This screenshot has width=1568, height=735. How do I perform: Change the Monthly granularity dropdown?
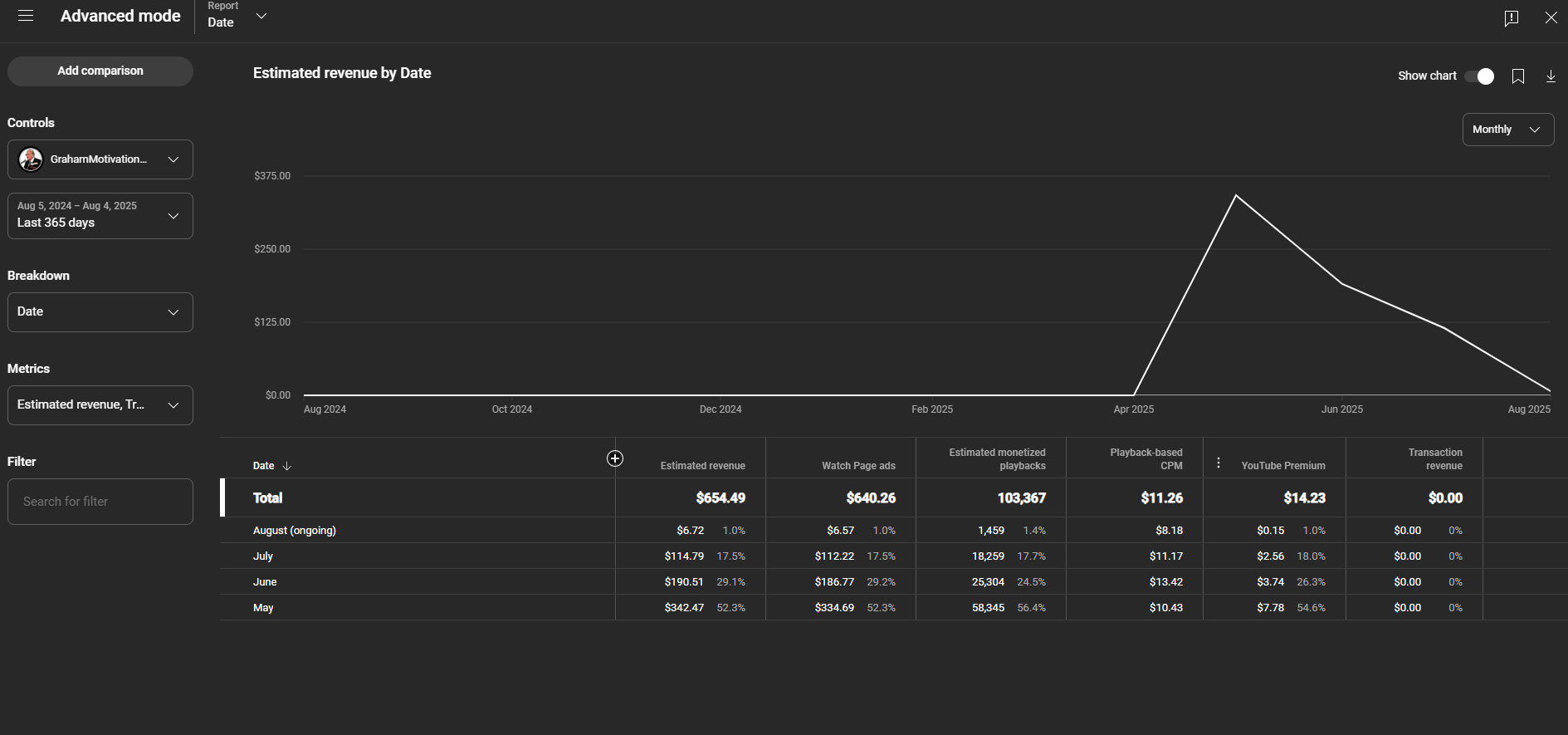point(1507,130)
